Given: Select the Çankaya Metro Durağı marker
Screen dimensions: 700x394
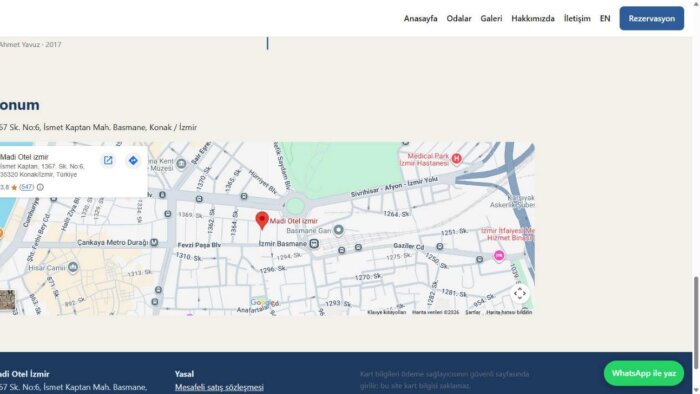Looking at the screenshot, I should click(x=154, y=242).
